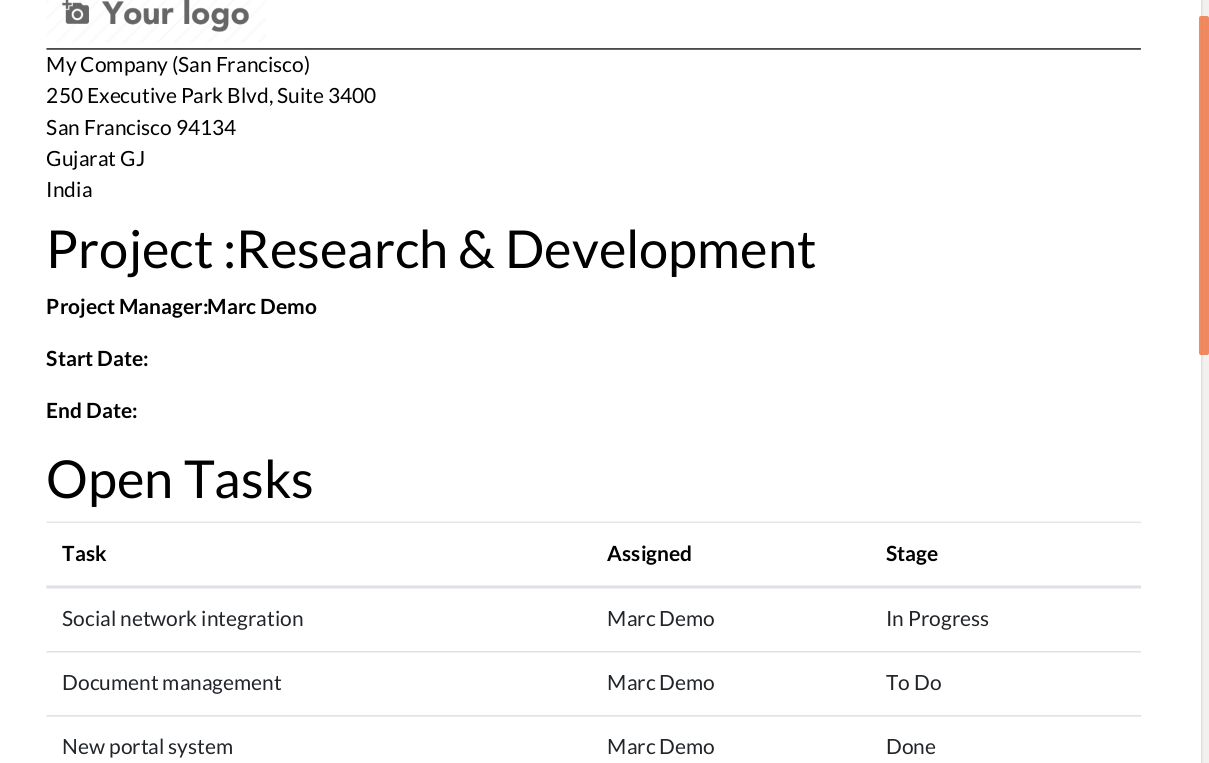Click the Gujarat GJ address line
Viewport: 1209px width, 763px height.
point(96,159)
